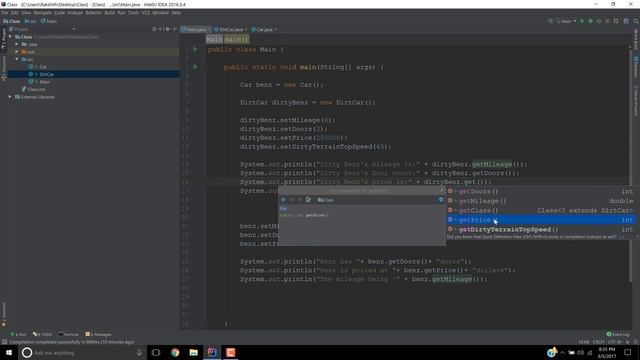The height and width of the screenshot is (360, 640).
Task: Toggle the Database tool window on right edge
Action: coord(636,67)
